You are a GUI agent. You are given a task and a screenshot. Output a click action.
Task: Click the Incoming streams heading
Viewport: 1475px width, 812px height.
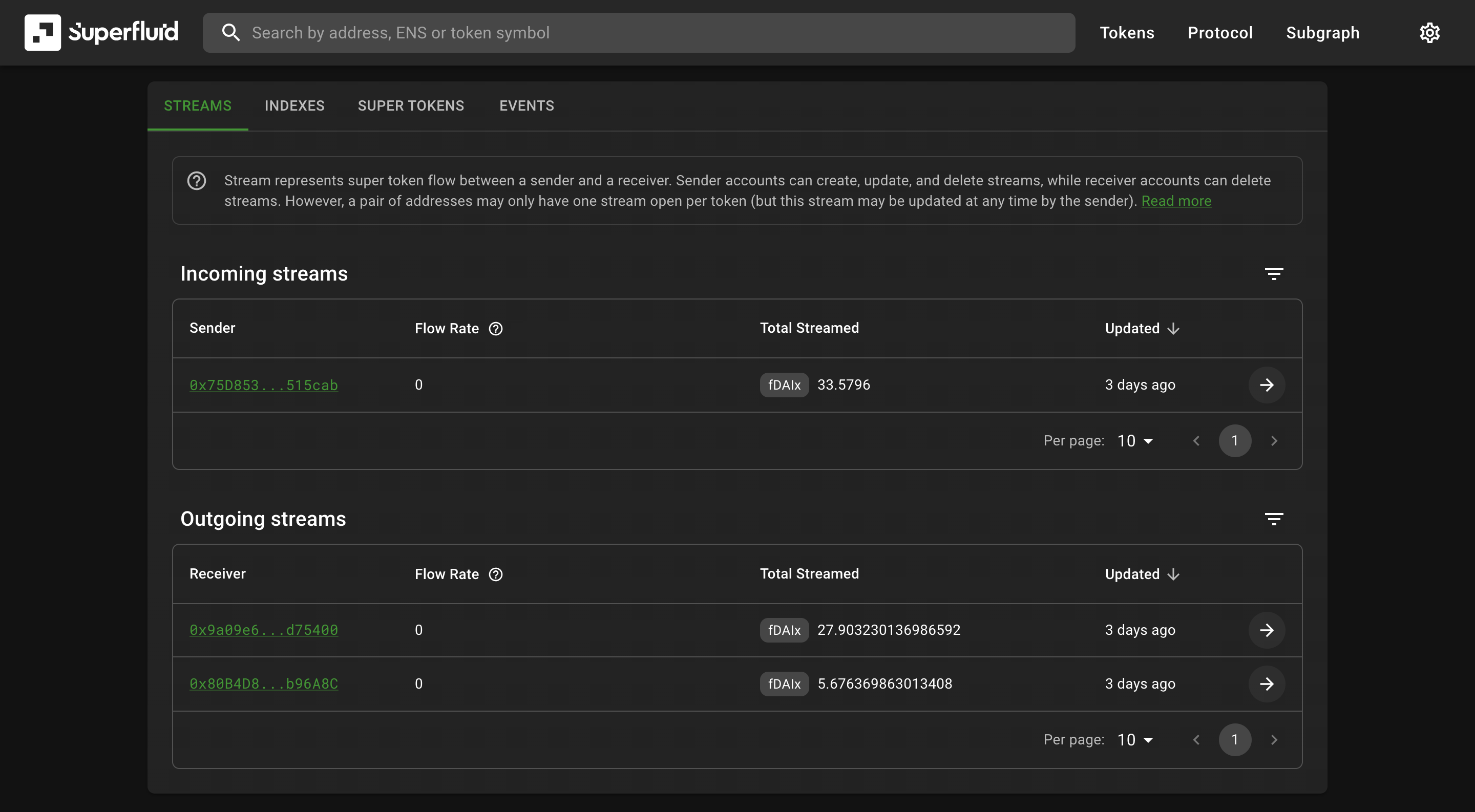pos(264,273)
